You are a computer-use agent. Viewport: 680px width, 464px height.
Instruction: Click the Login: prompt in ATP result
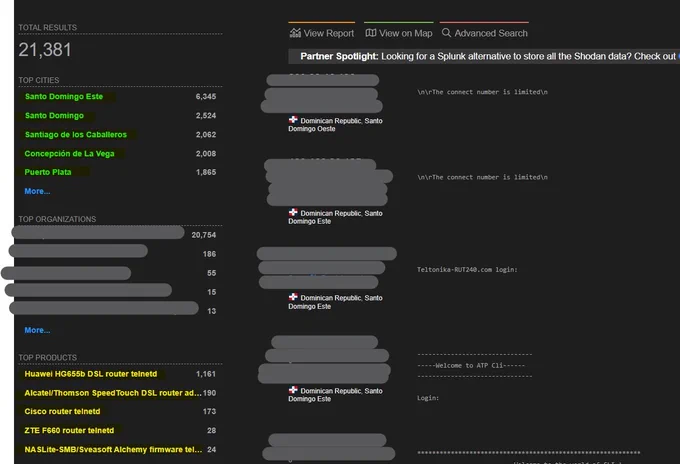click(x=428, y=398)
